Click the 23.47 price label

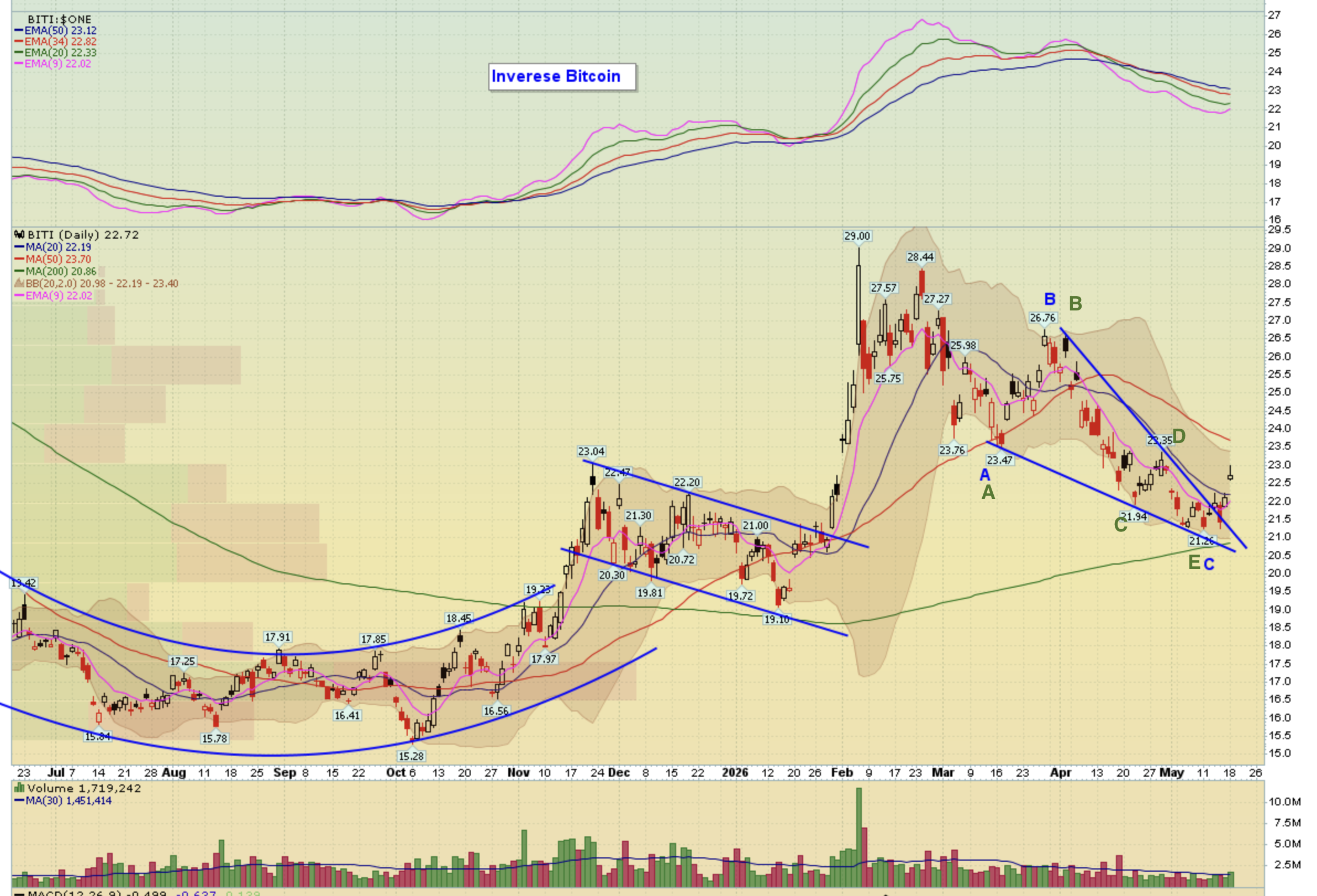pyautogui.click(x=1000, y=460)
